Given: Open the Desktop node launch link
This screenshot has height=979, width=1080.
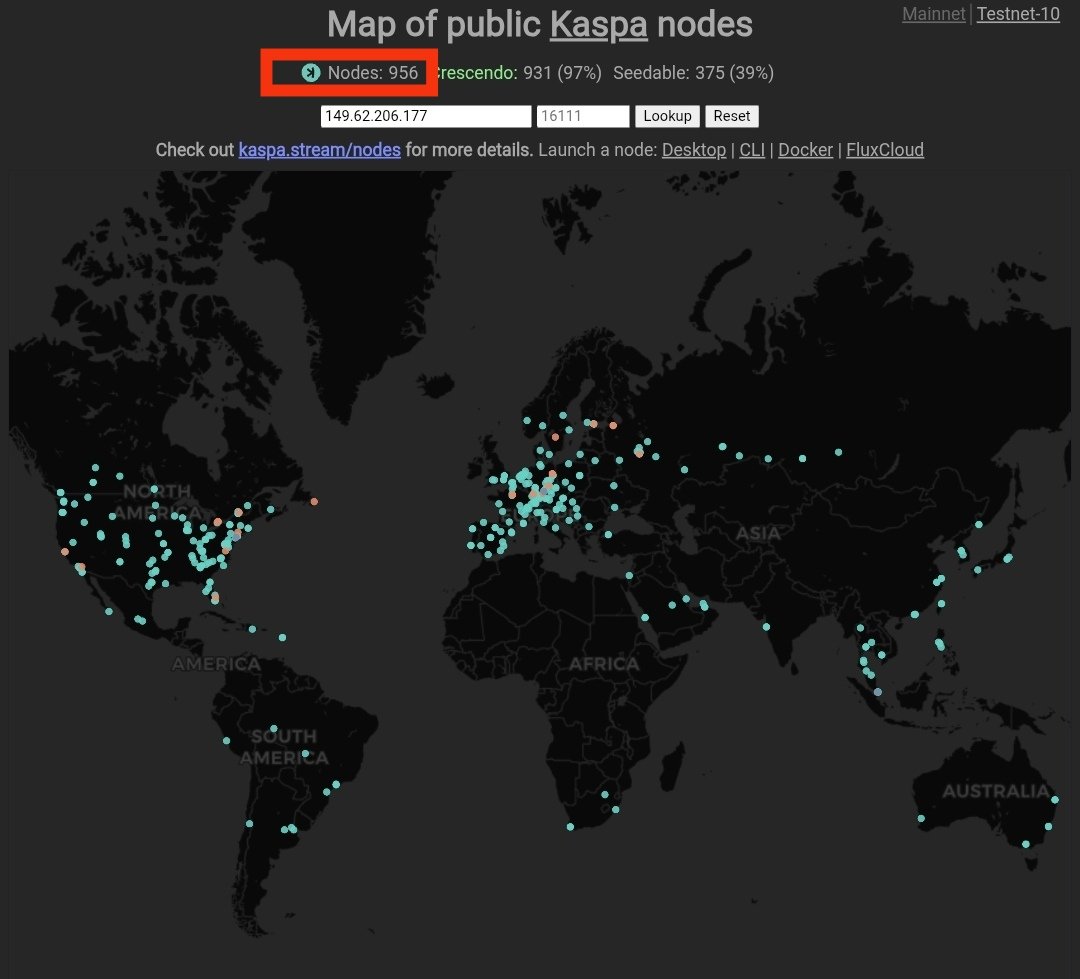Looking at the screenshot, I should [x=694, y=150].
